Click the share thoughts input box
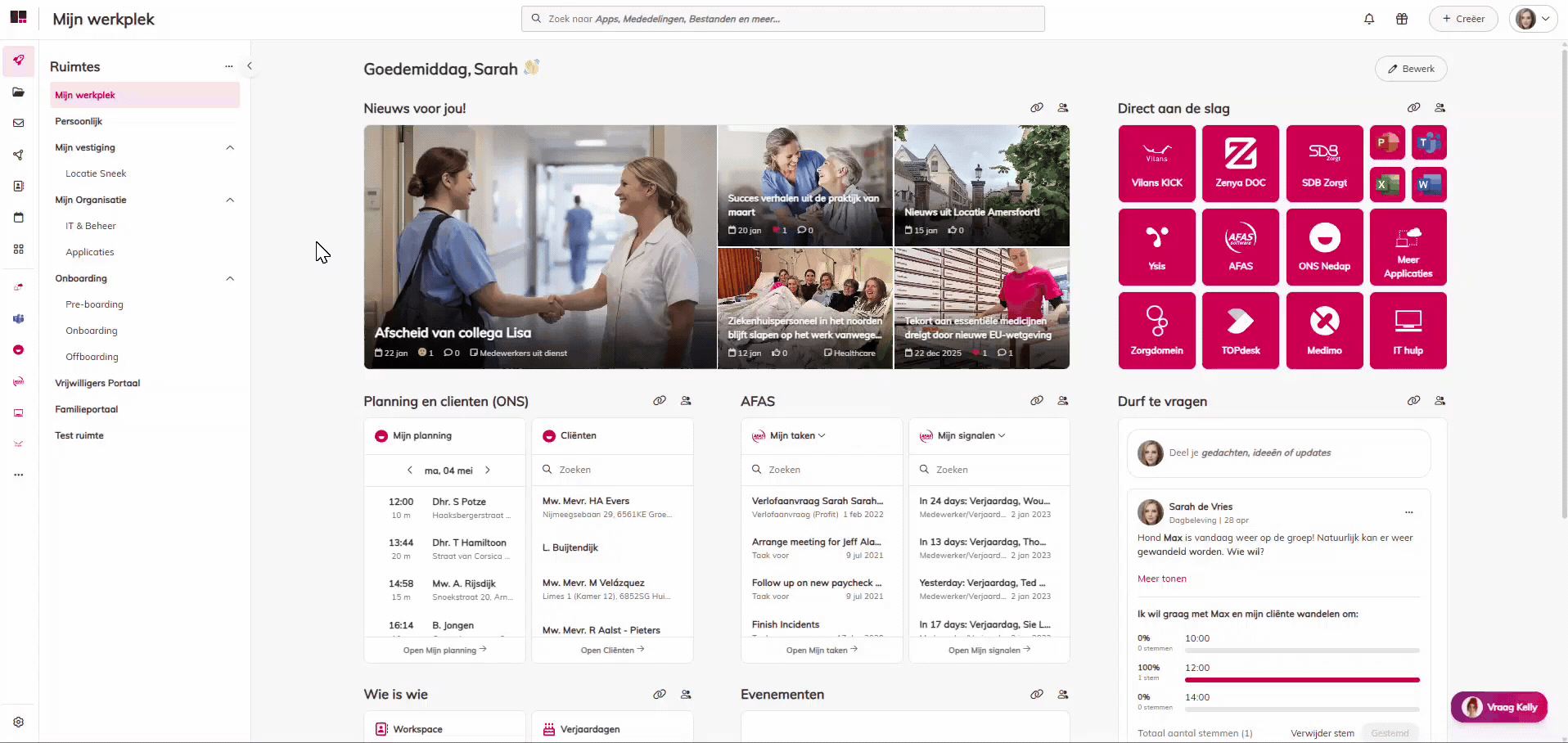1568x743 pixels. (x=1278, y=453)
